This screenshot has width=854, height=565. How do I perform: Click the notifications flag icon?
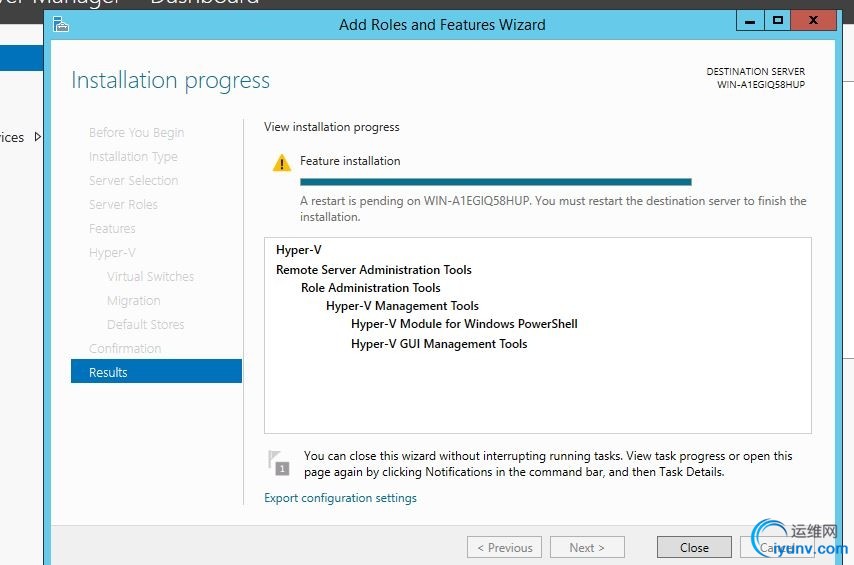278,463
